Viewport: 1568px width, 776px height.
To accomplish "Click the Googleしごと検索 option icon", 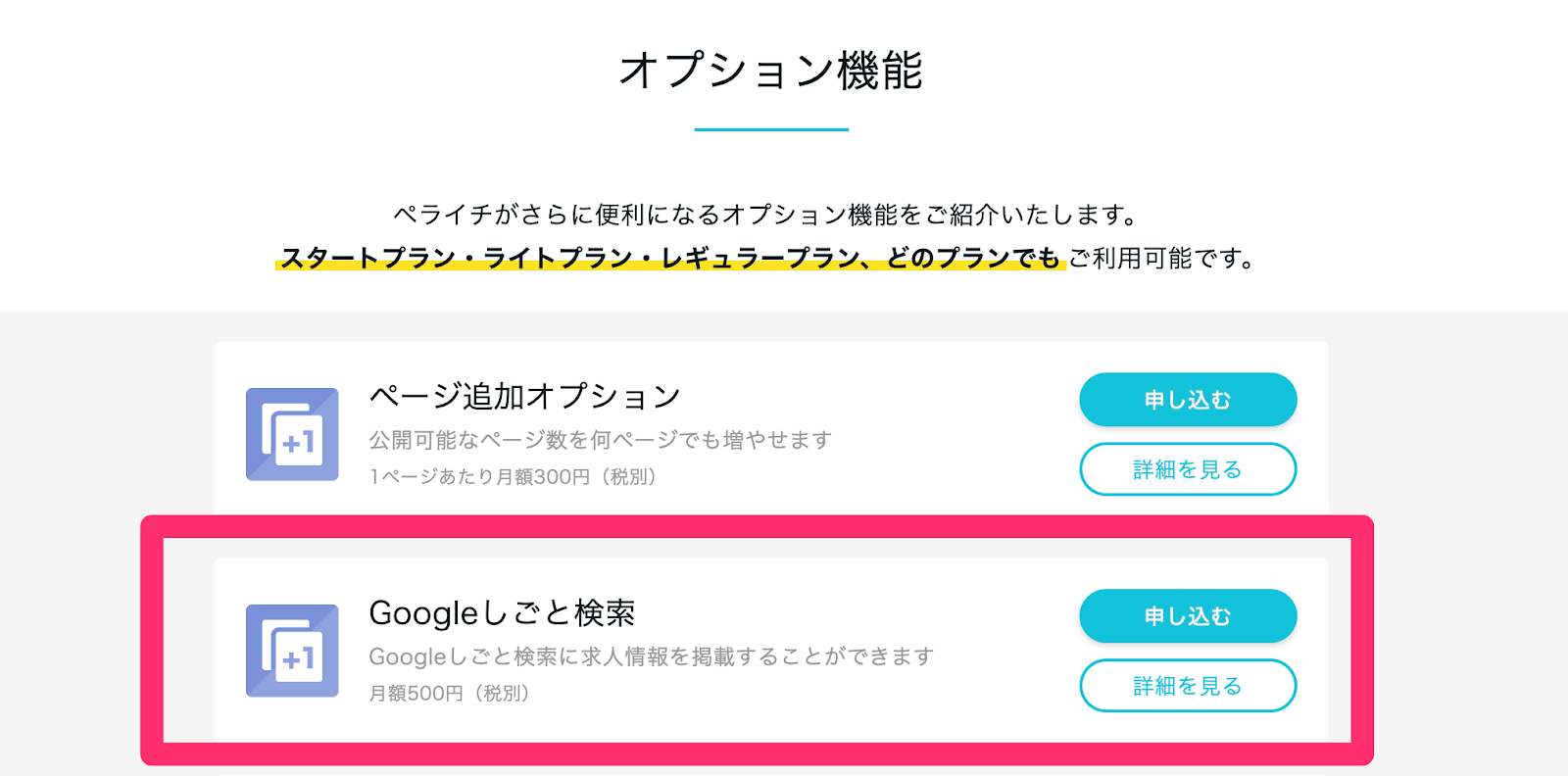I will click(292, 651).
